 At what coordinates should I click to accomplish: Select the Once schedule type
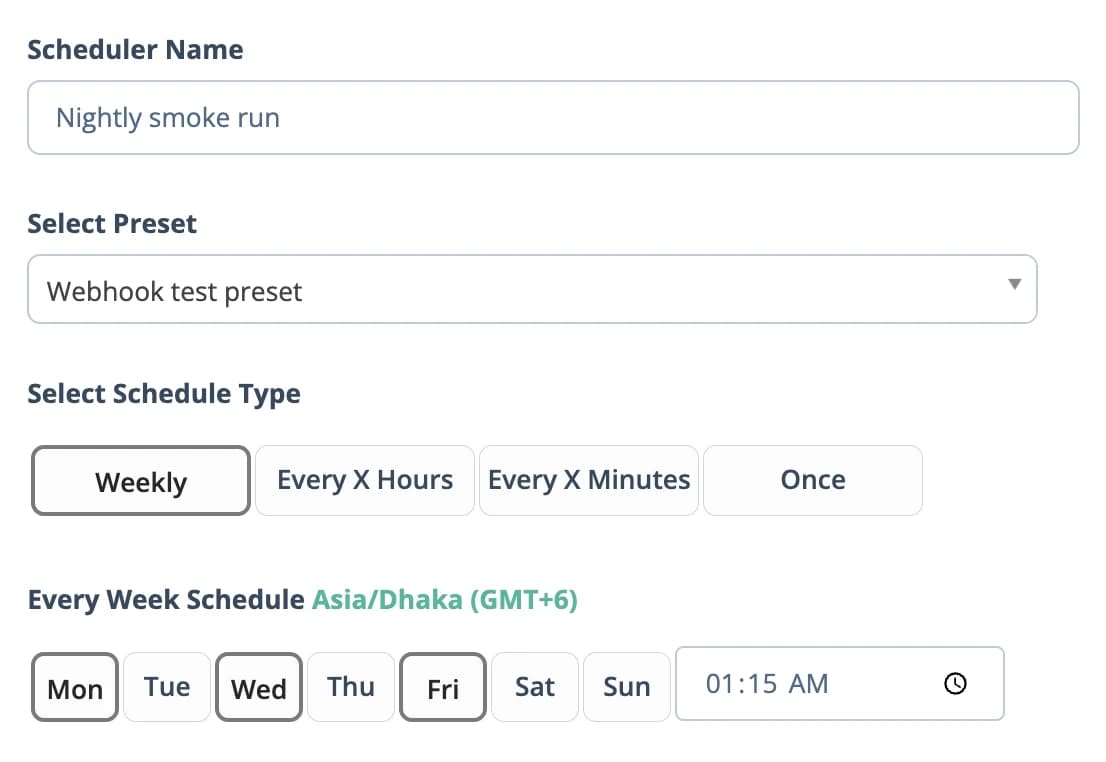point(813,480)
